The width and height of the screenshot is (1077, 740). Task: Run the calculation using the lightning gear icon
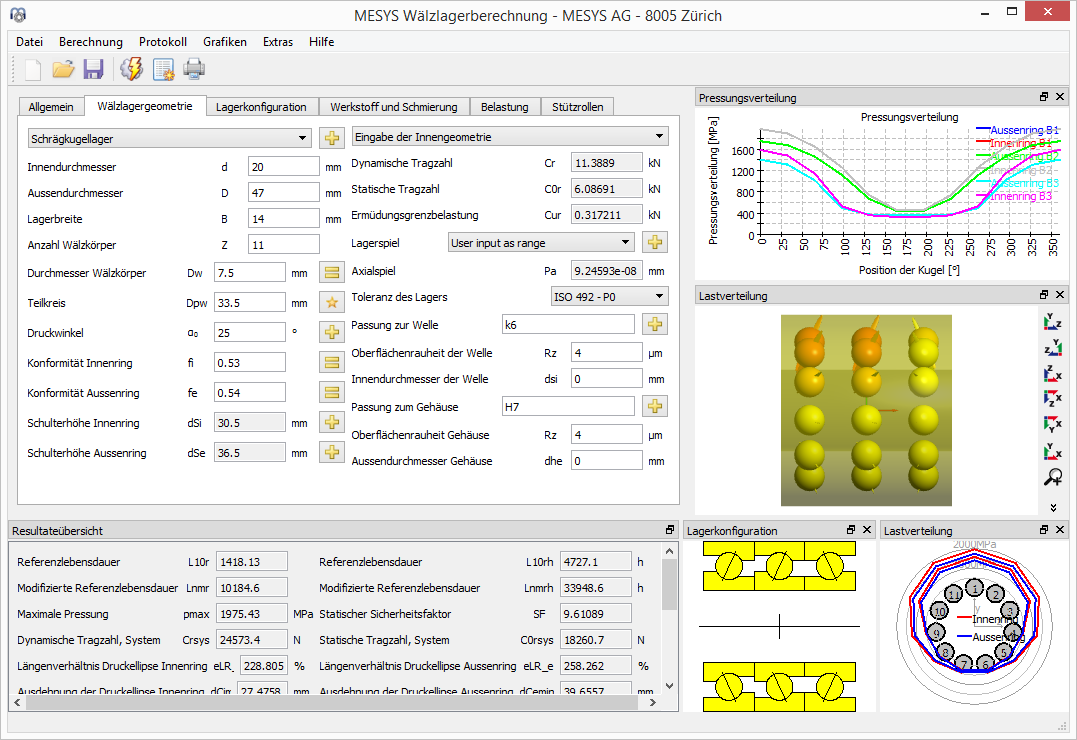coord(131,69)
